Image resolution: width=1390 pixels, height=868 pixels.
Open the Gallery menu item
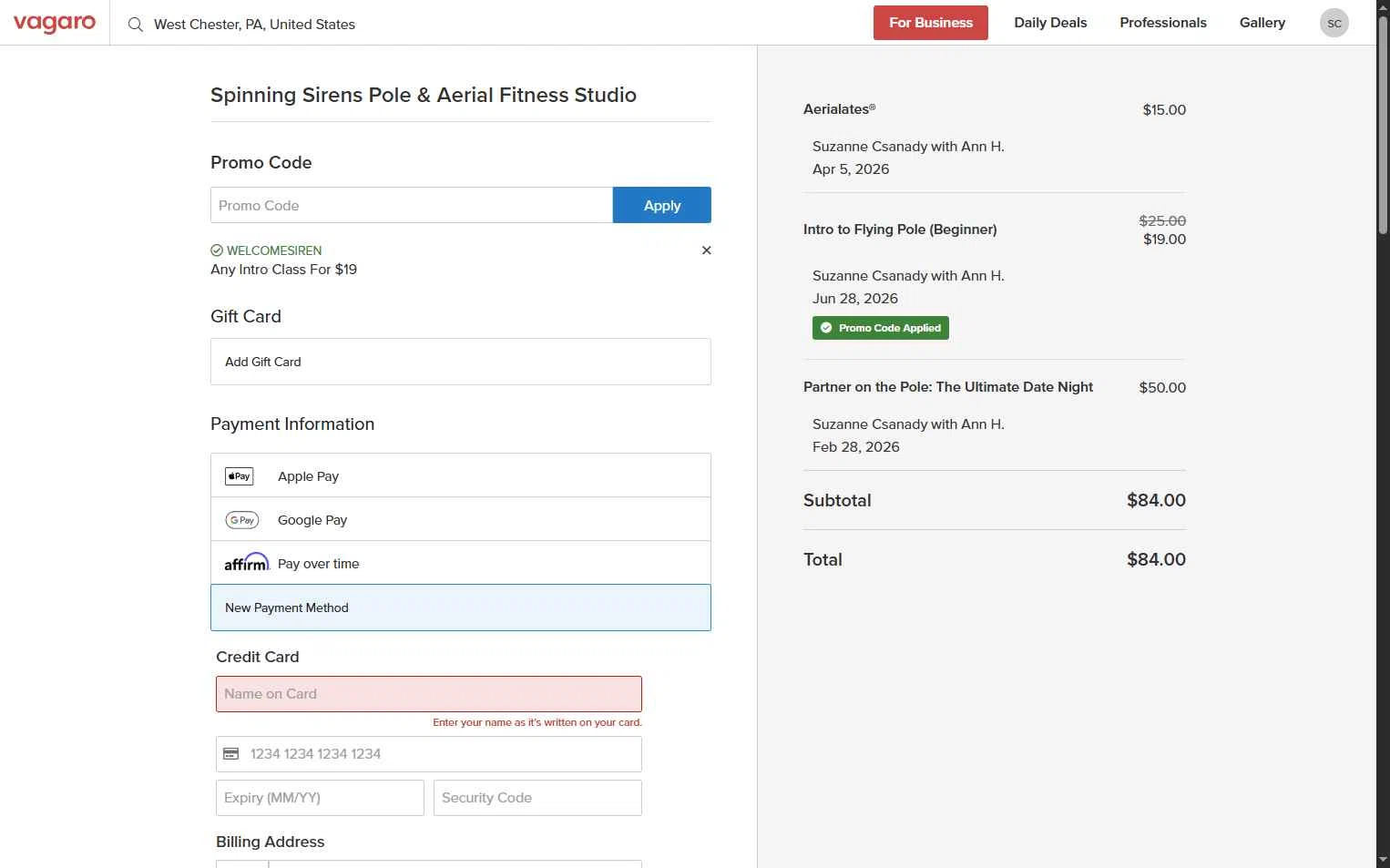coord(1262,23)
